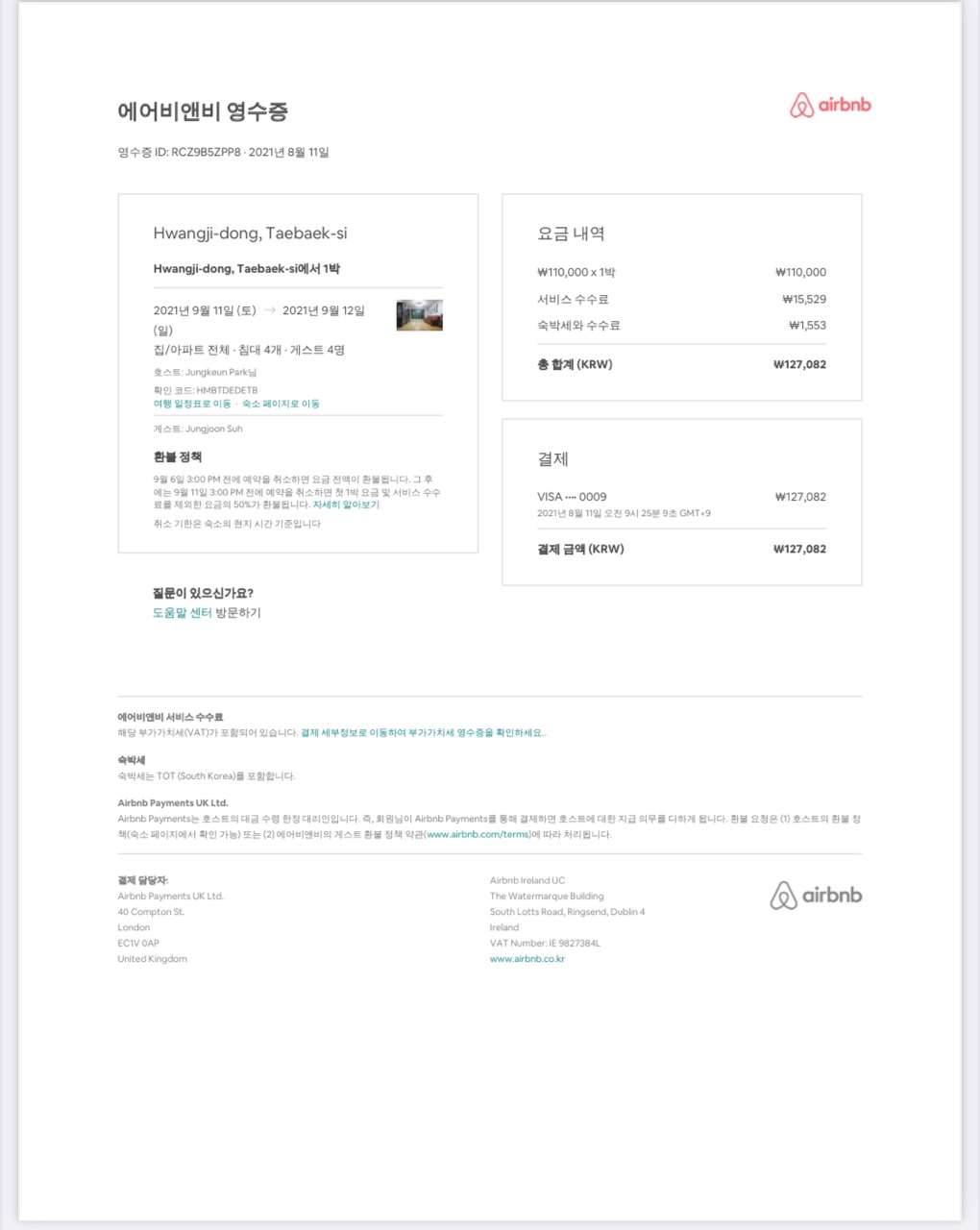This screenshot has width=980, height=1230.
Task: Open the 숙소 페이지로 이동 link
Action: (281, 404)
